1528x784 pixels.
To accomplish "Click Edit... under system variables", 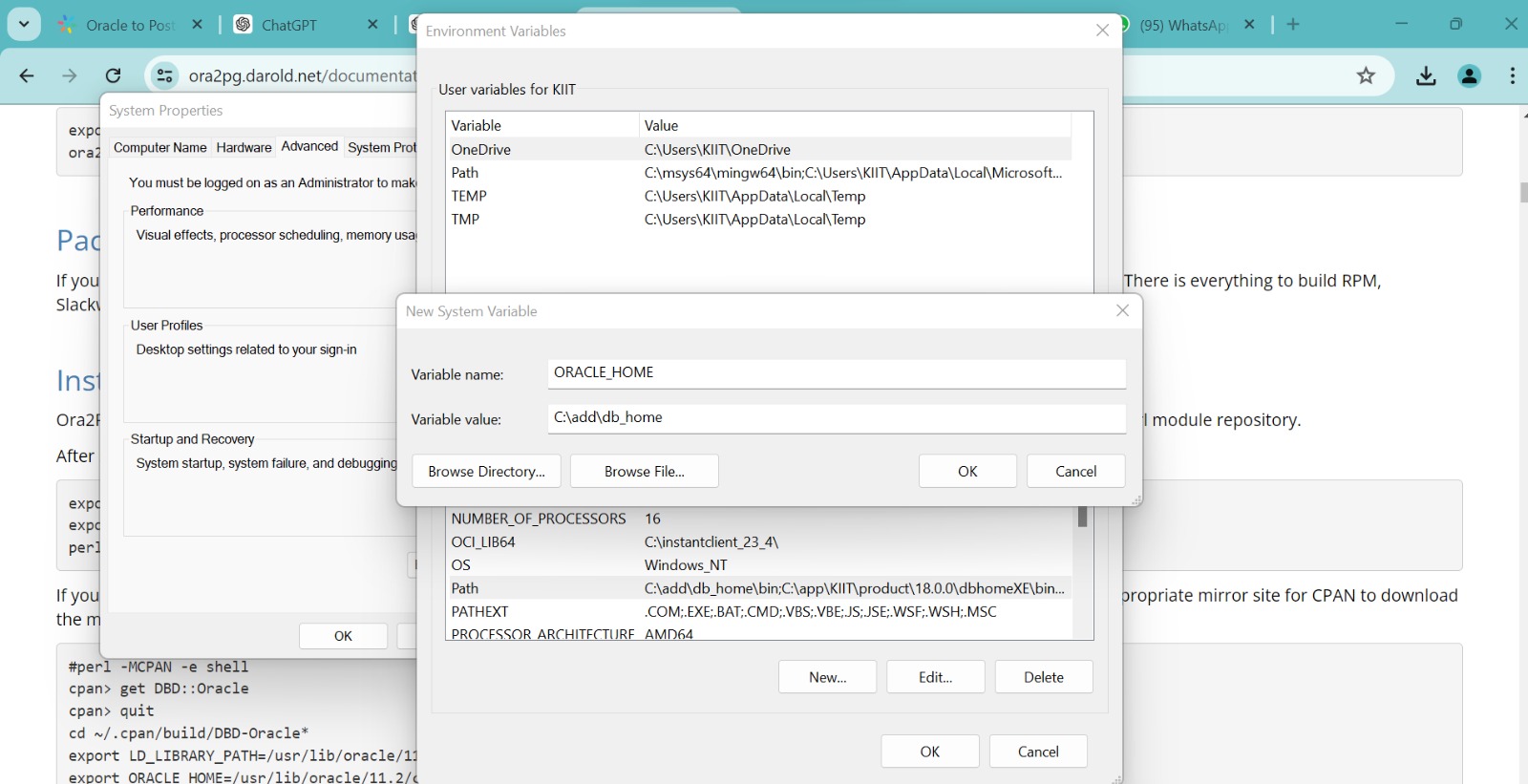I will coord(935,677).
